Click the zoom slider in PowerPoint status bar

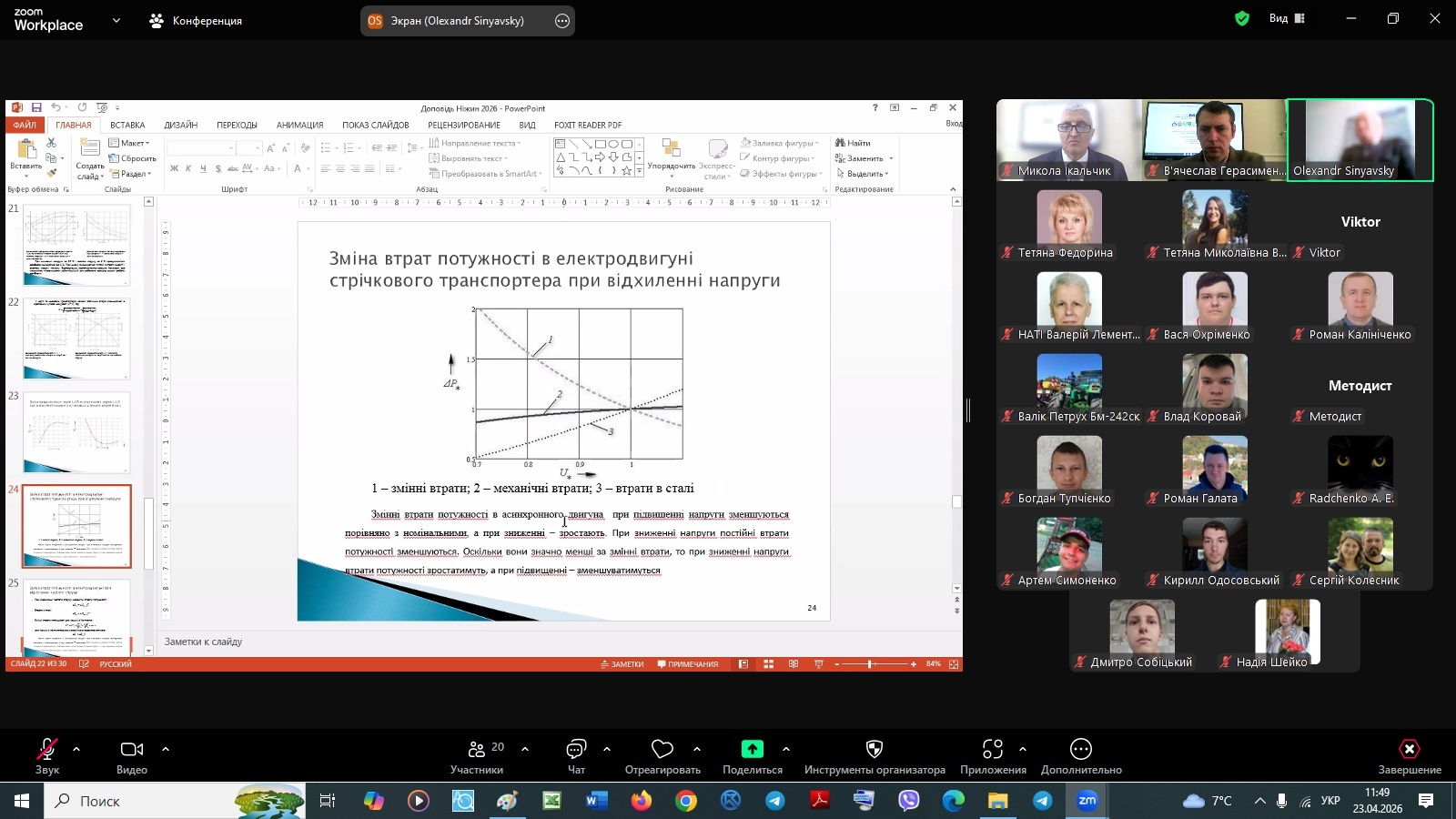[x=870, y=664]
